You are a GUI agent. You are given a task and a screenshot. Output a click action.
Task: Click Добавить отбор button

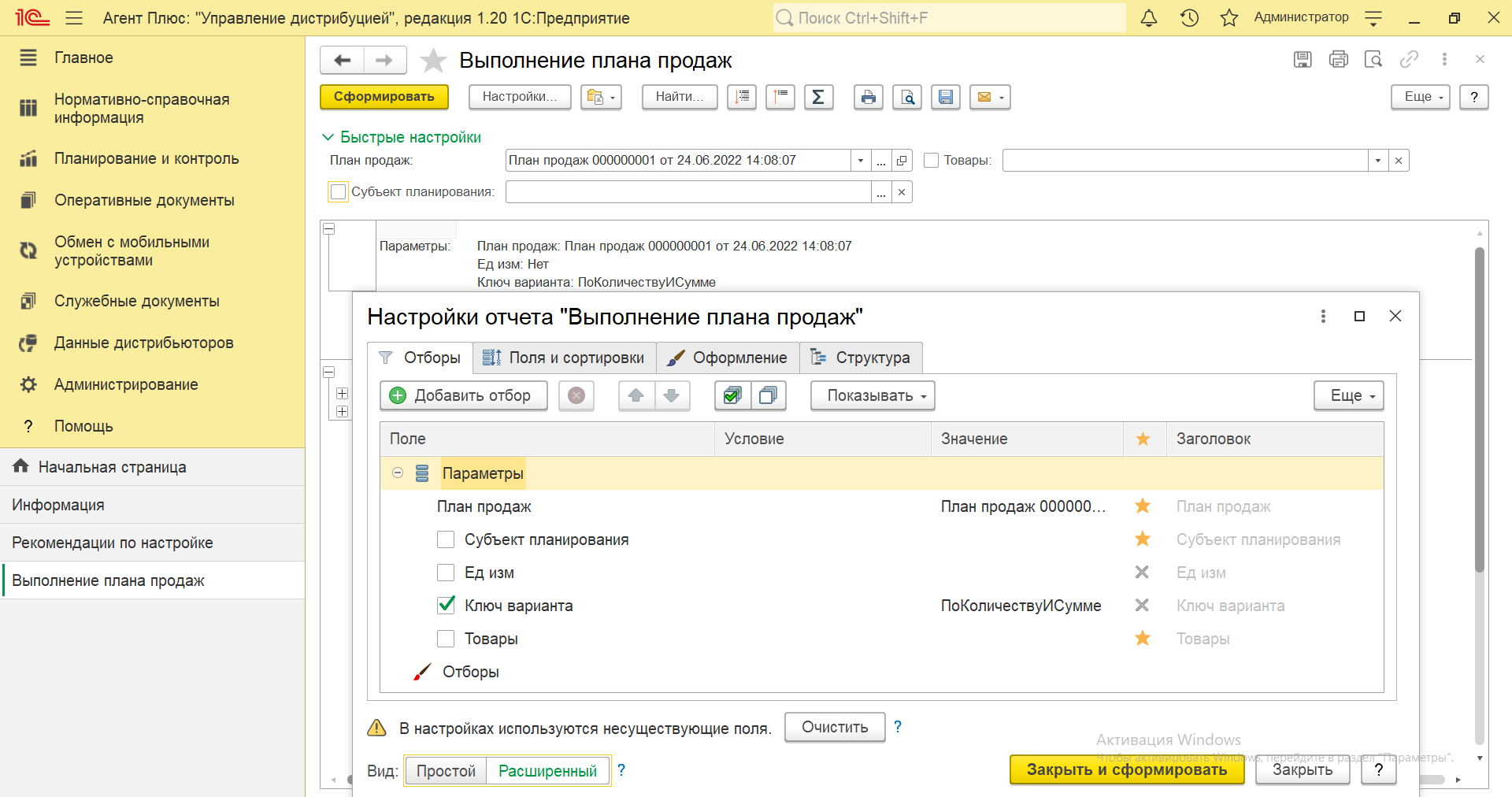(x=464, y=395)
